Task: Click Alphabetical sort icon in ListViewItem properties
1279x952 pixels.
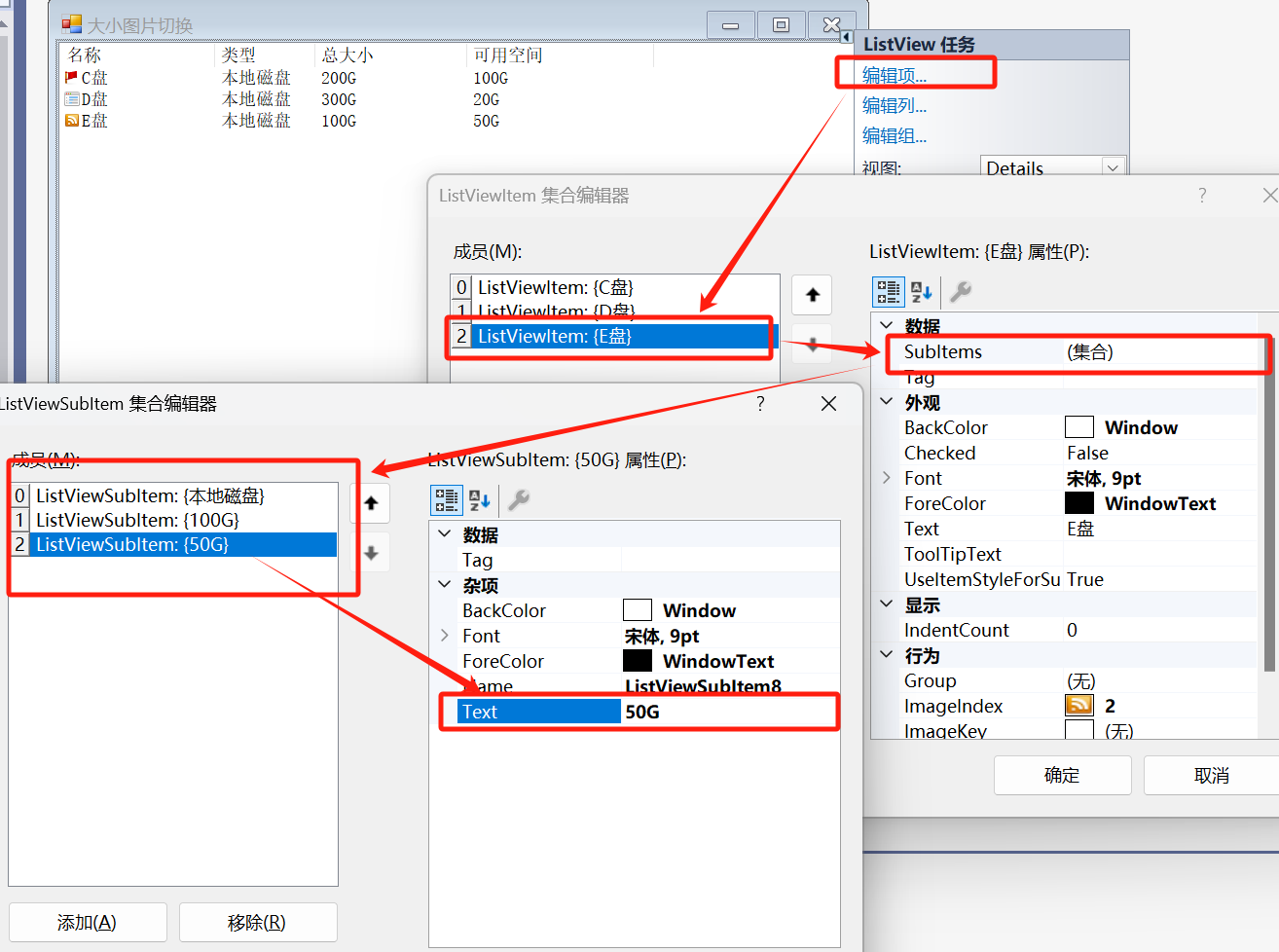Action: coord(921,292)
